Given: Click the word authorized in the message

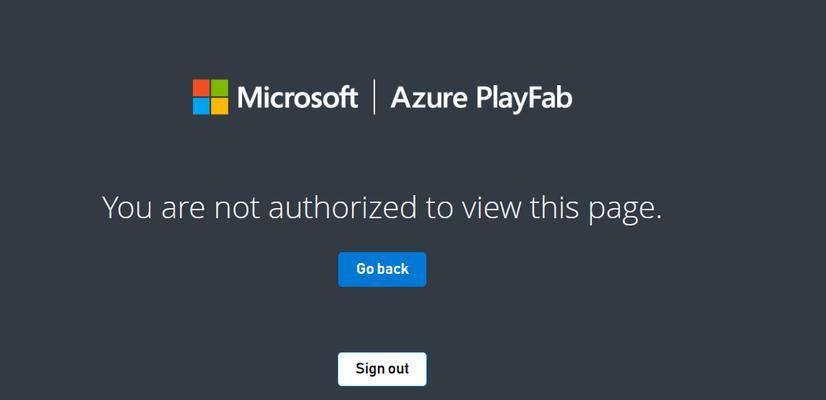Looking at the screenshot, I should point(342,207).
